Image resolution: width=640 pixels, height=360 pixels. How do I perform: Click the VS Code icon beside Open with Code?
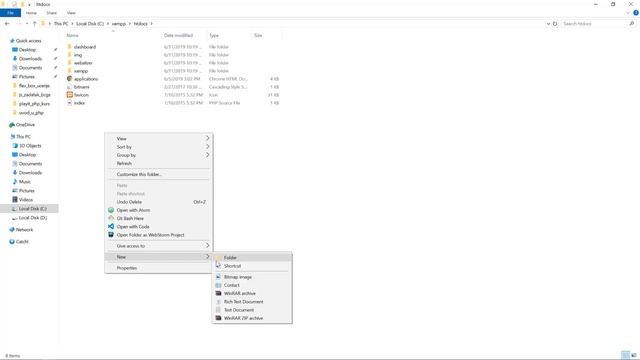(111, 226)
